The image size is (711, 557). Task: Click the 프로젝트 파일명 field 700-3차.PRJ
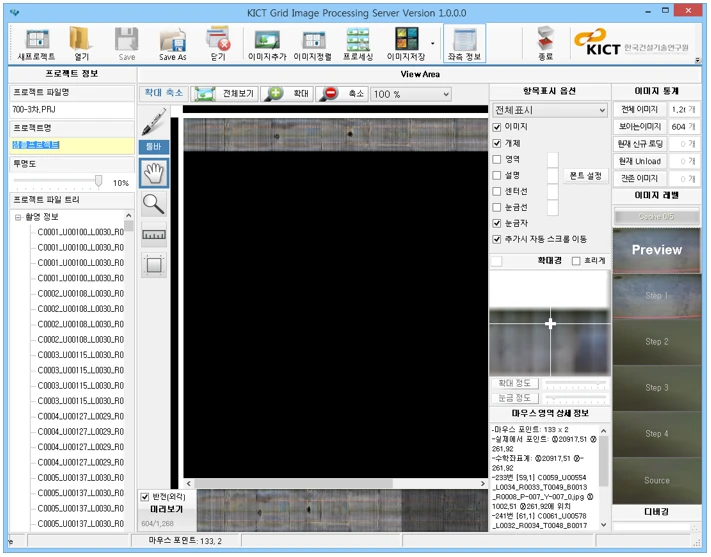tap(72, 110)
